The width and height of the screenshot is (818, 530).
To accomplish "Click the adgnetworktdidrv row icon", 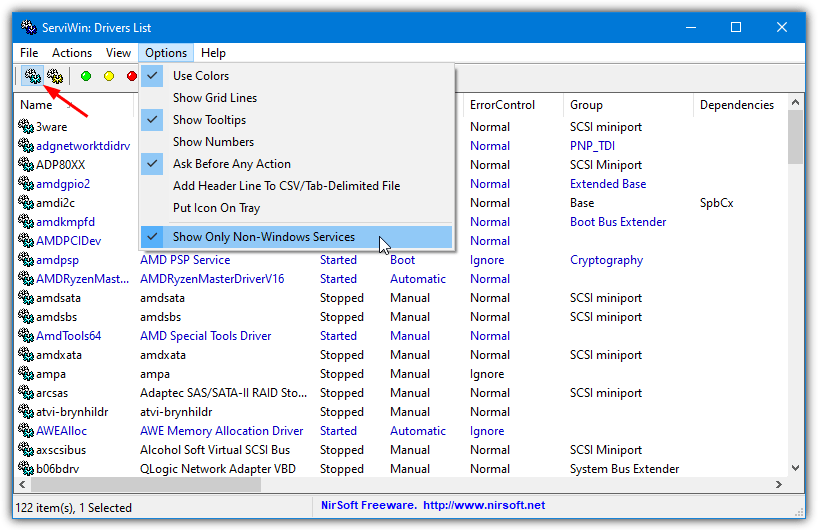I will coord(26,146).
